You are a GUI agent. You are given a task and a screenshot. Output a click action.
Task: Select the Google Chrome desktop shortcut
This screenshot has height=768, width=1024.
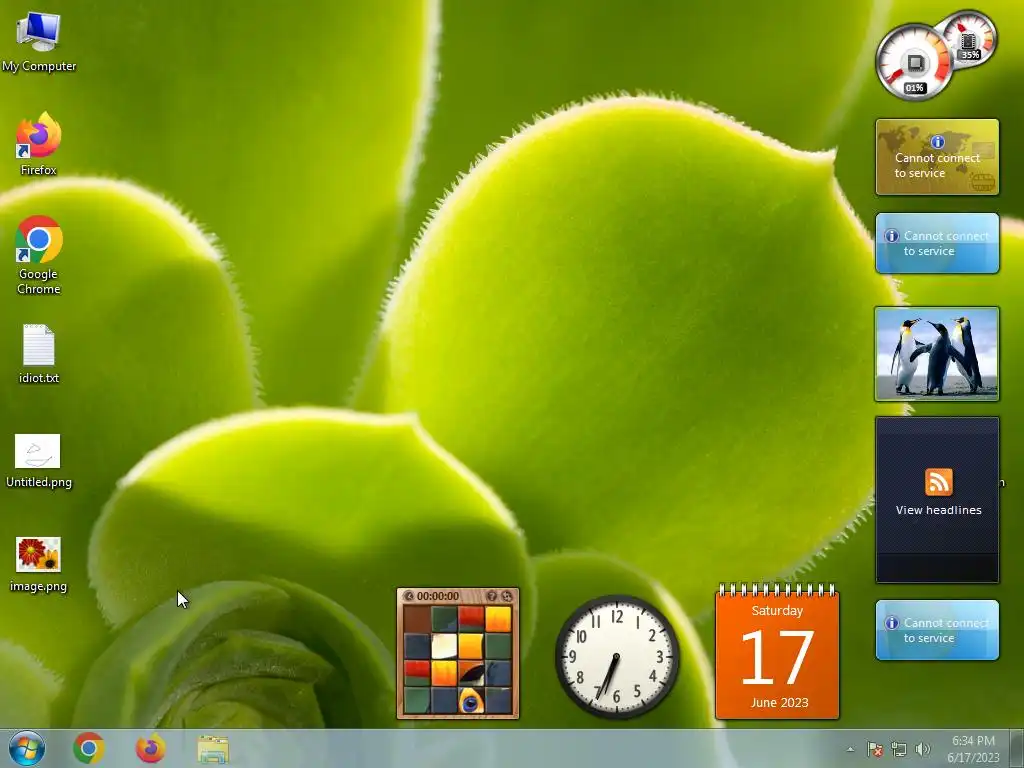coord(39,255)
